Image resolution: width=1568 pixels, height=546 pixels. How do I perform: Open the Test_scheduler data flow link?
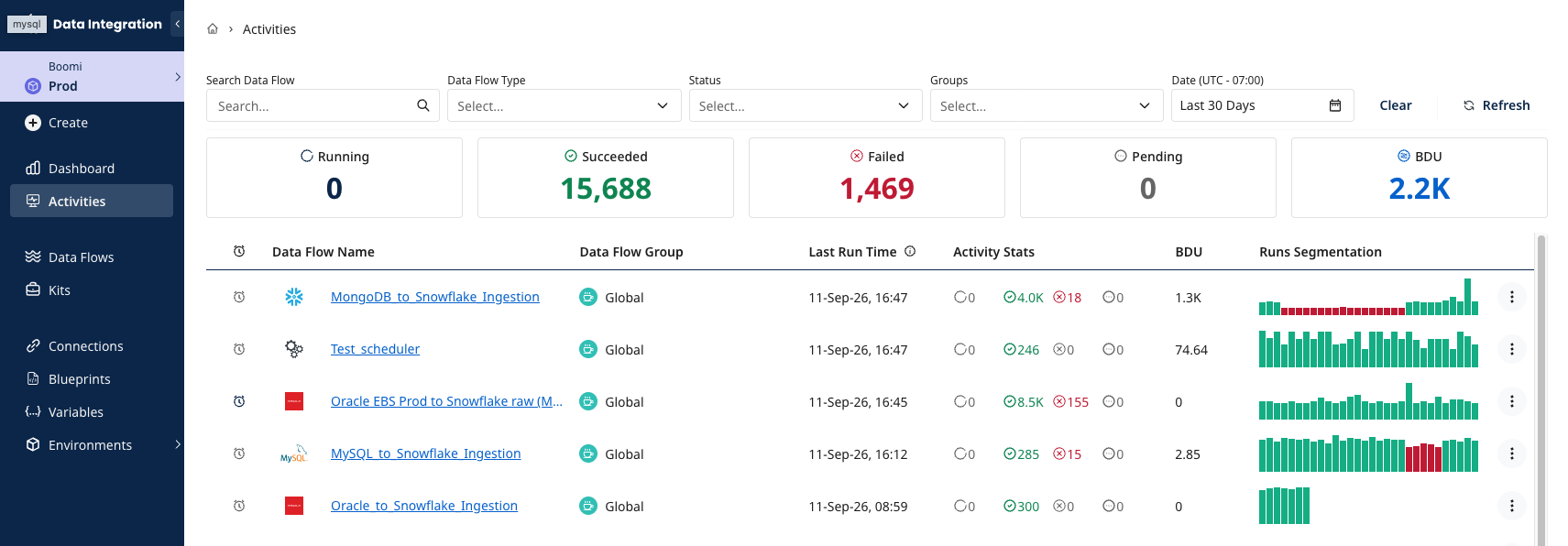pos(375,349)
